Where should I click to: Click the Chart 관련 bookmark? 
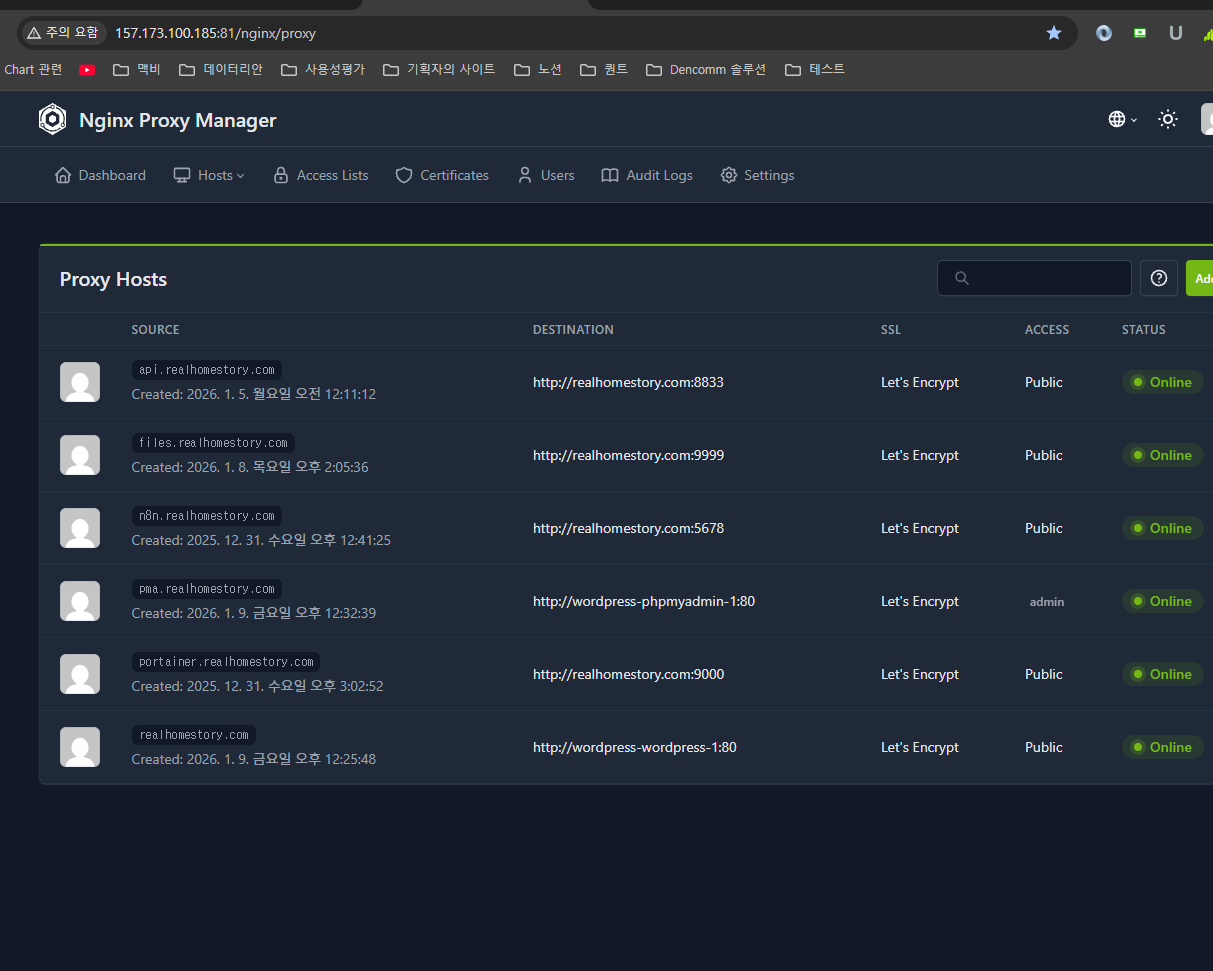click(33, 70)
